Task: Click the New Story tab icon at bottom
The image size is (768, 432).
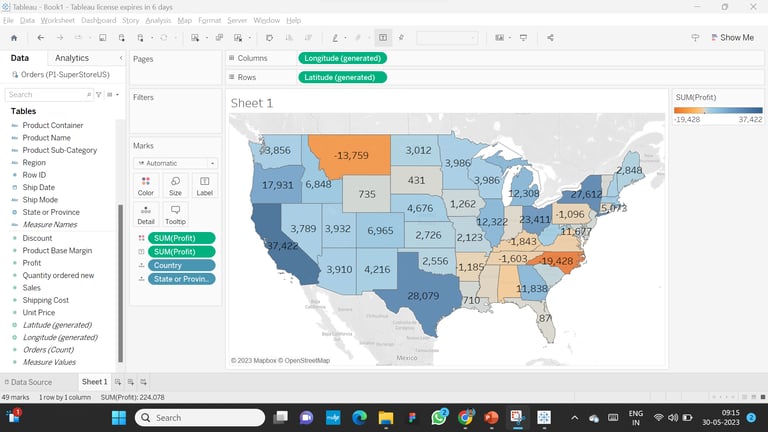Action: (144, 382)
